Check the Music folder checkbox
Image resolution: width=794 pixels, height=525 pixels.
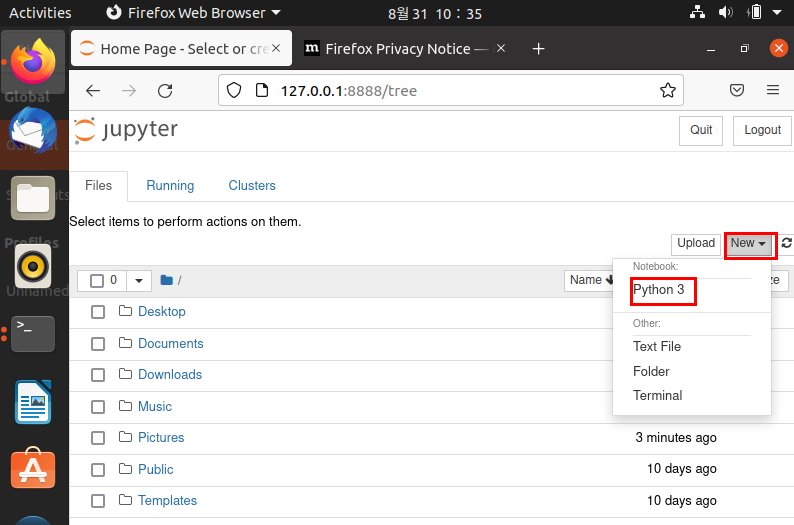click(x=98, y=407)
